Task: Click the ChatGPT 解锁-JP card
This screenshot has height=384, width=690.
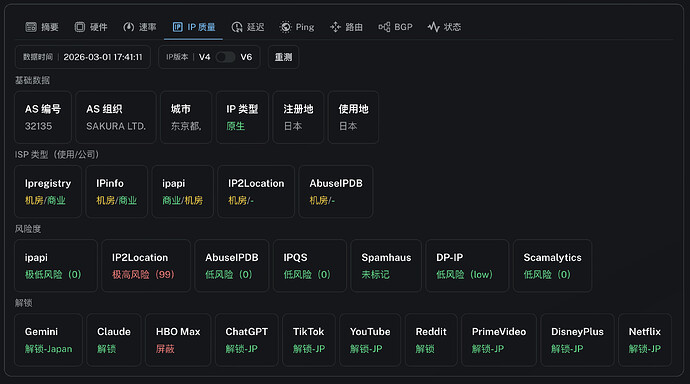Action: click(x=246, y=340)
